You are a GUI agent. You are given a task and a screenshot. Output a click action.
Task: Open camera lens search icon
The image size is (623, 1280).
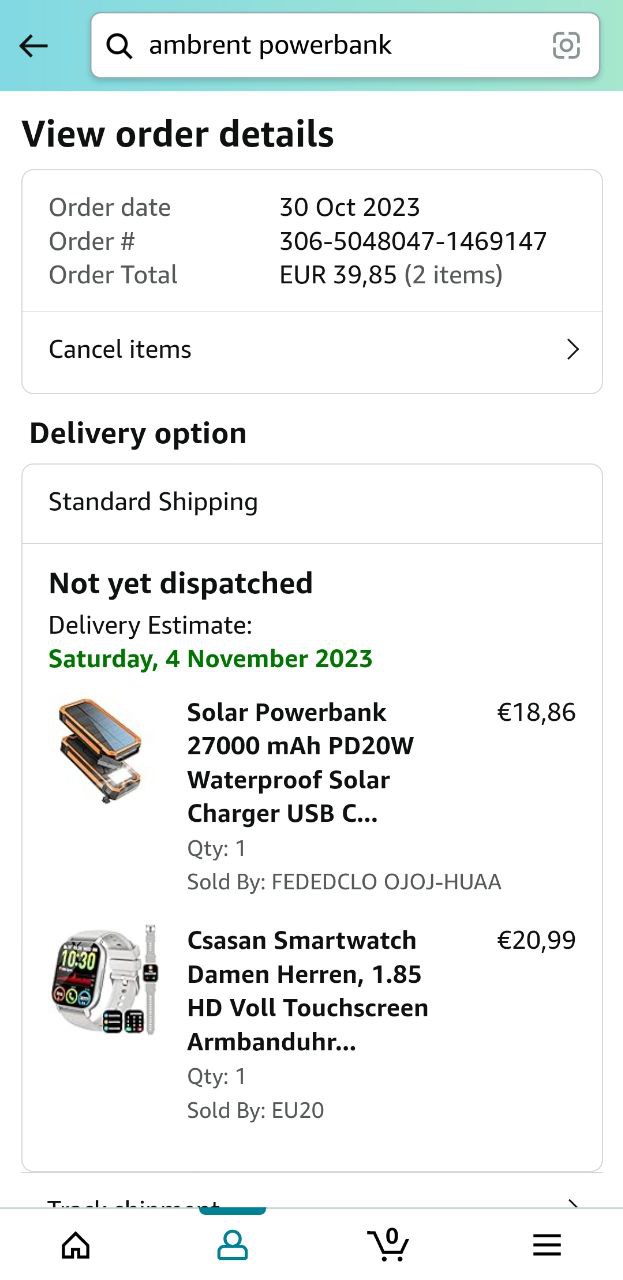tap(566, 46)
